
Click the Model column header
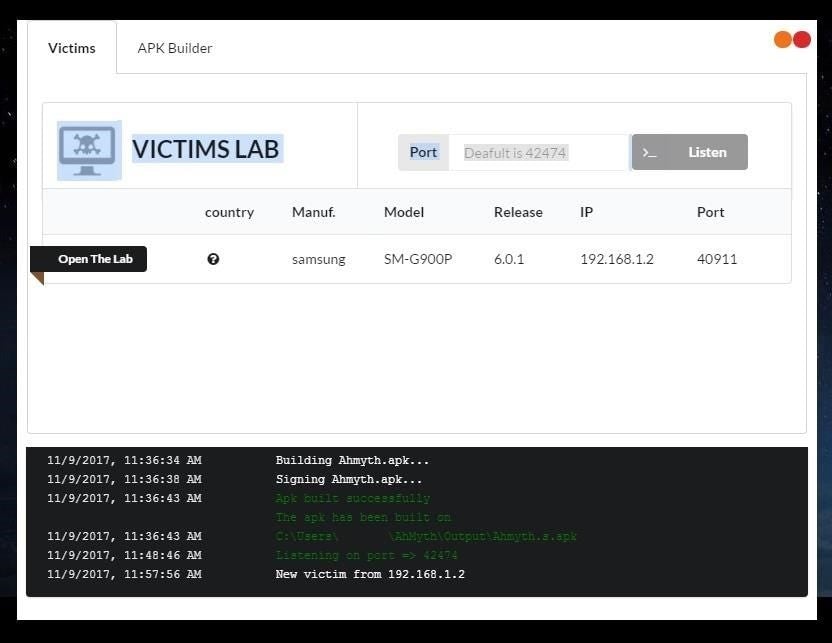click(404, 212)
